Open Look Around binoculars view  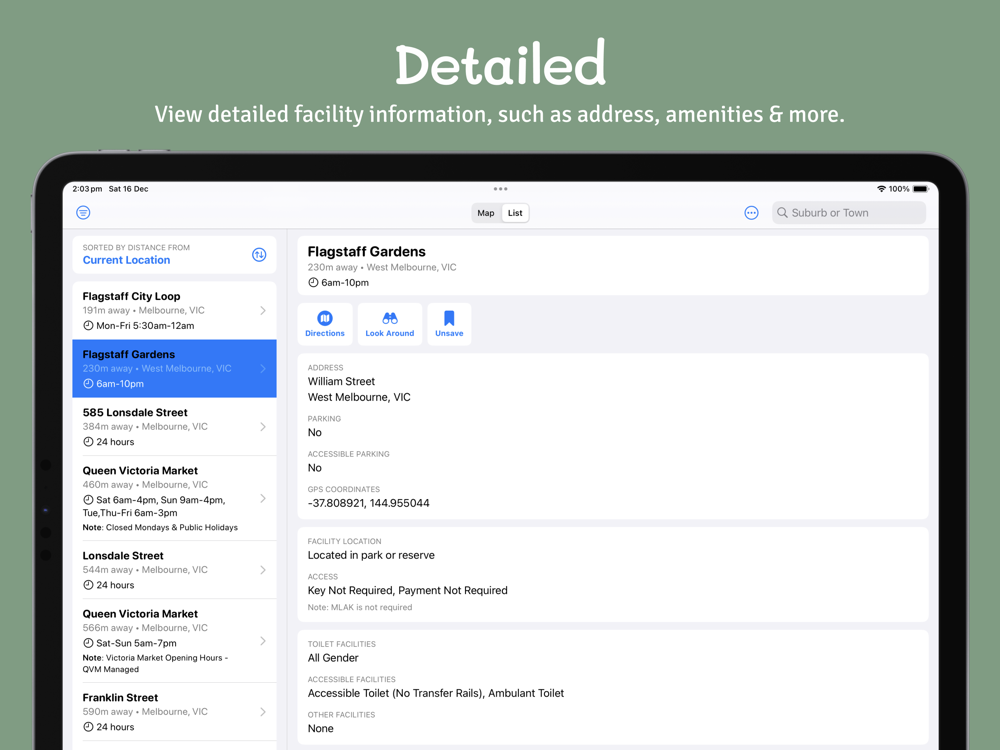coord(390,324)
